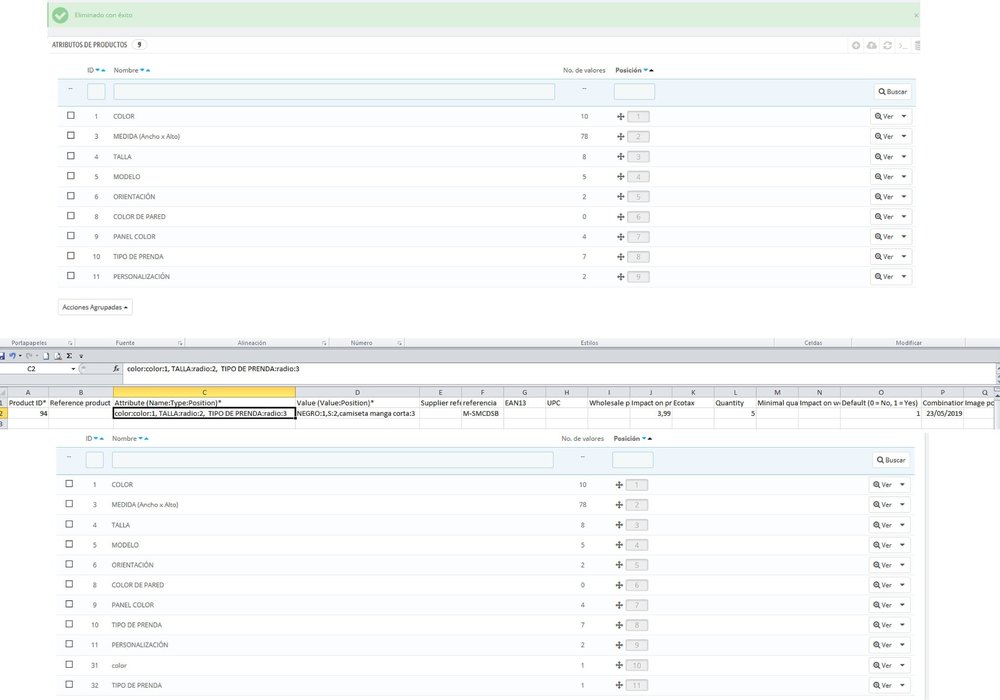Click the refresh list icon in header
Image resolution: width=1000 pixels, height=700 pixels.
pos(887,45)
